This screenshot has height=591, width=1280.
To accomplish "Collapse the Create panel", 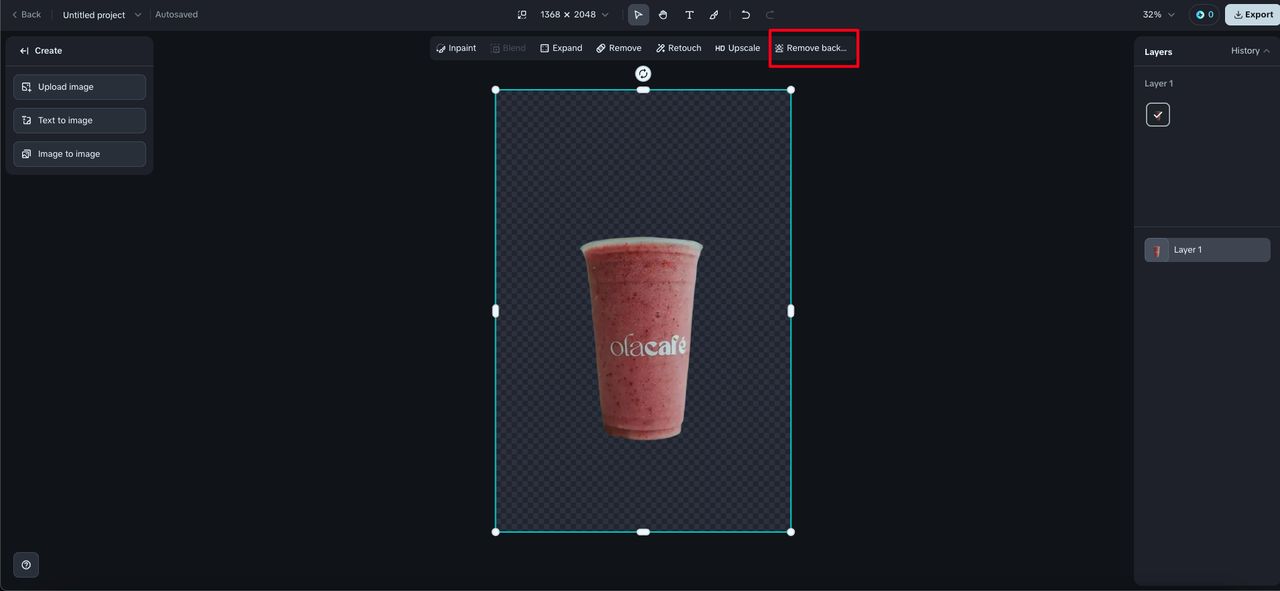I will (x=24, y=51).
